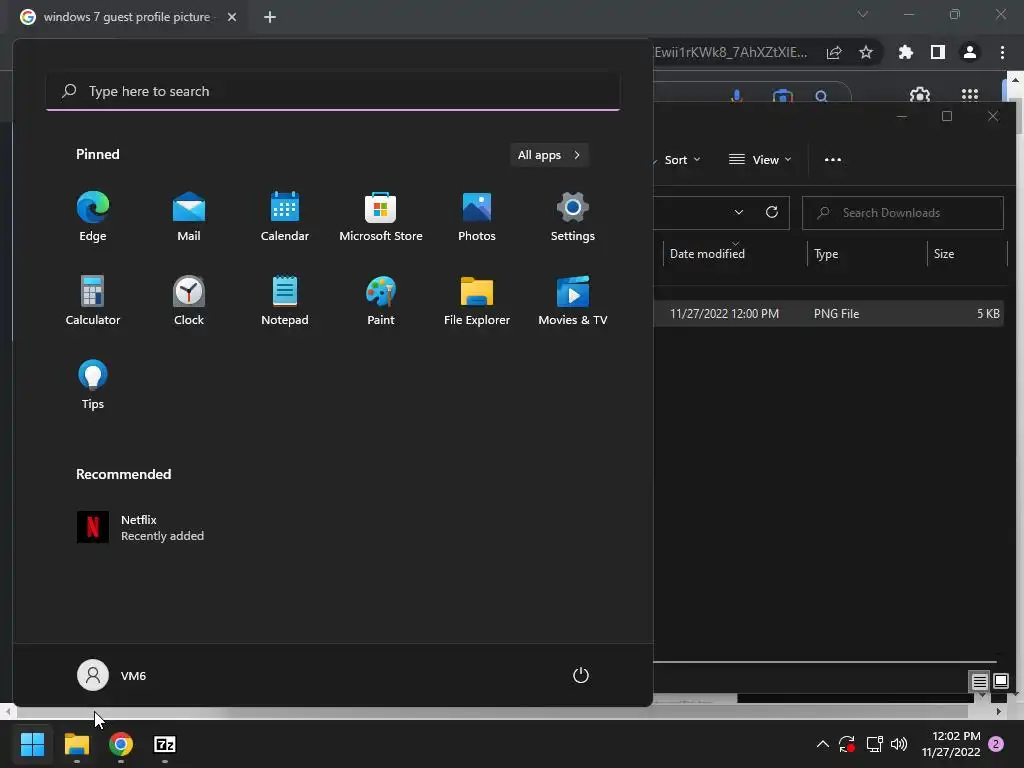
Task: Launch Movies & TV app
Action: tap(573, 301)
